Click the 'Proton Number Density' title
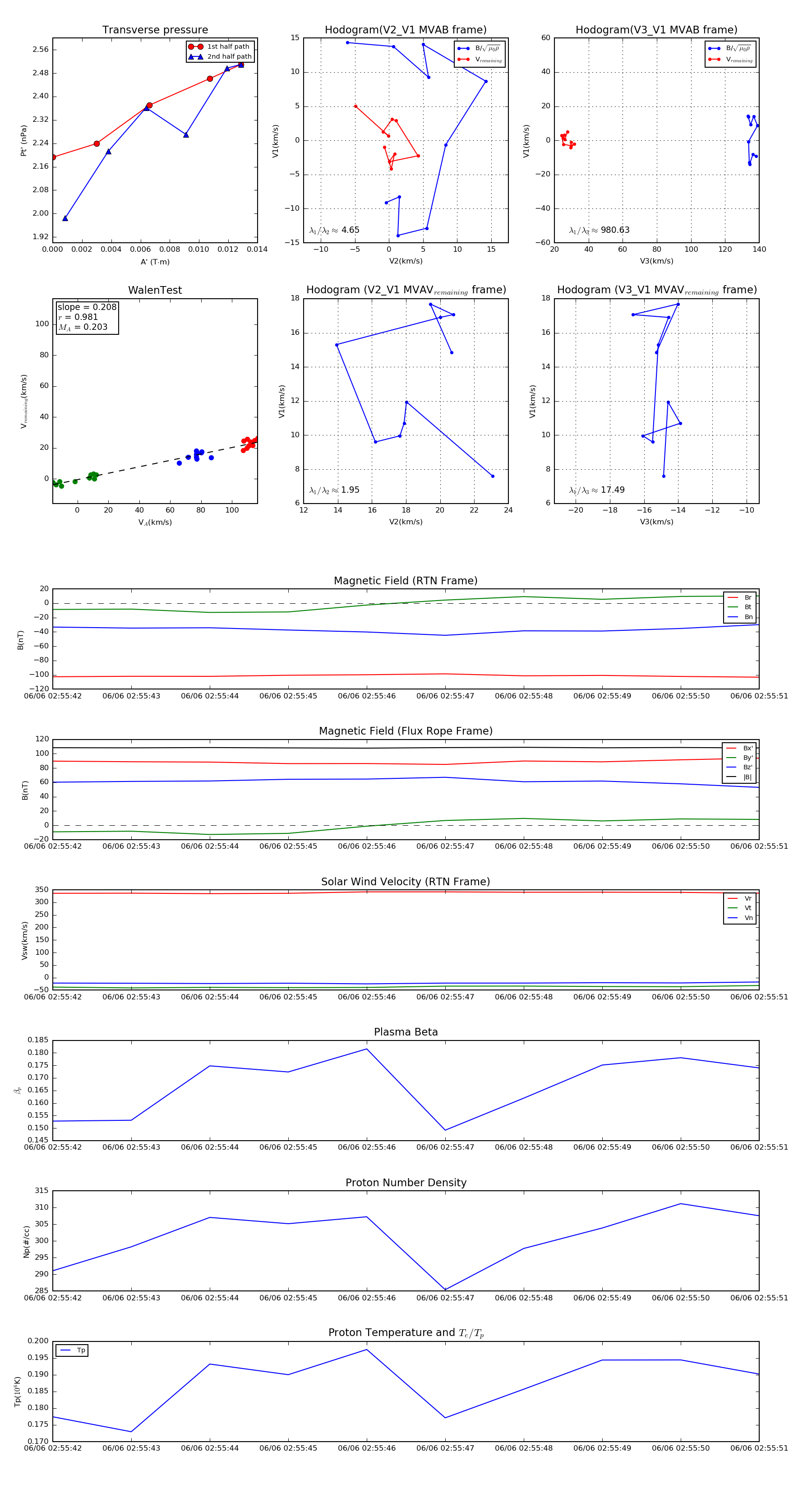Image resolution: width=812 pixels, height=1489 pixels. click(x=406, y=1183)
